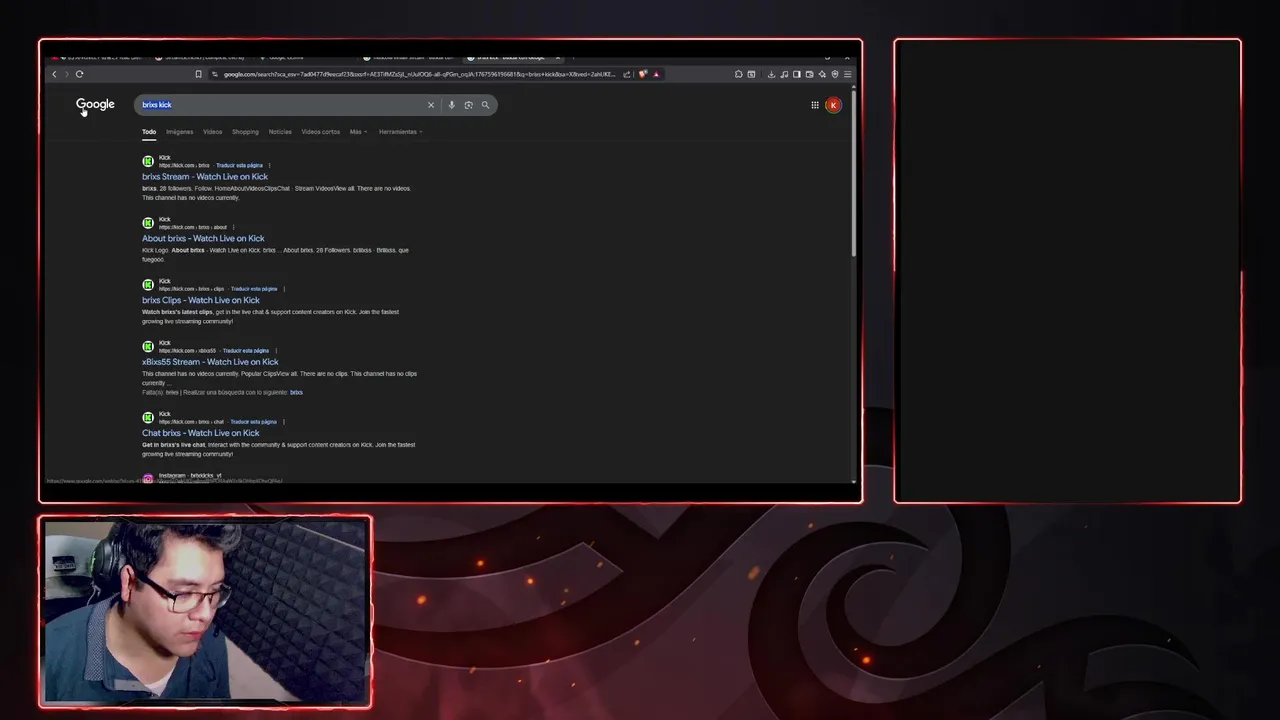Click the Kick favicon beside xBixs55 Stream result
The width and height of the screenshot is (1280, 720).
[x=148, y=346]
